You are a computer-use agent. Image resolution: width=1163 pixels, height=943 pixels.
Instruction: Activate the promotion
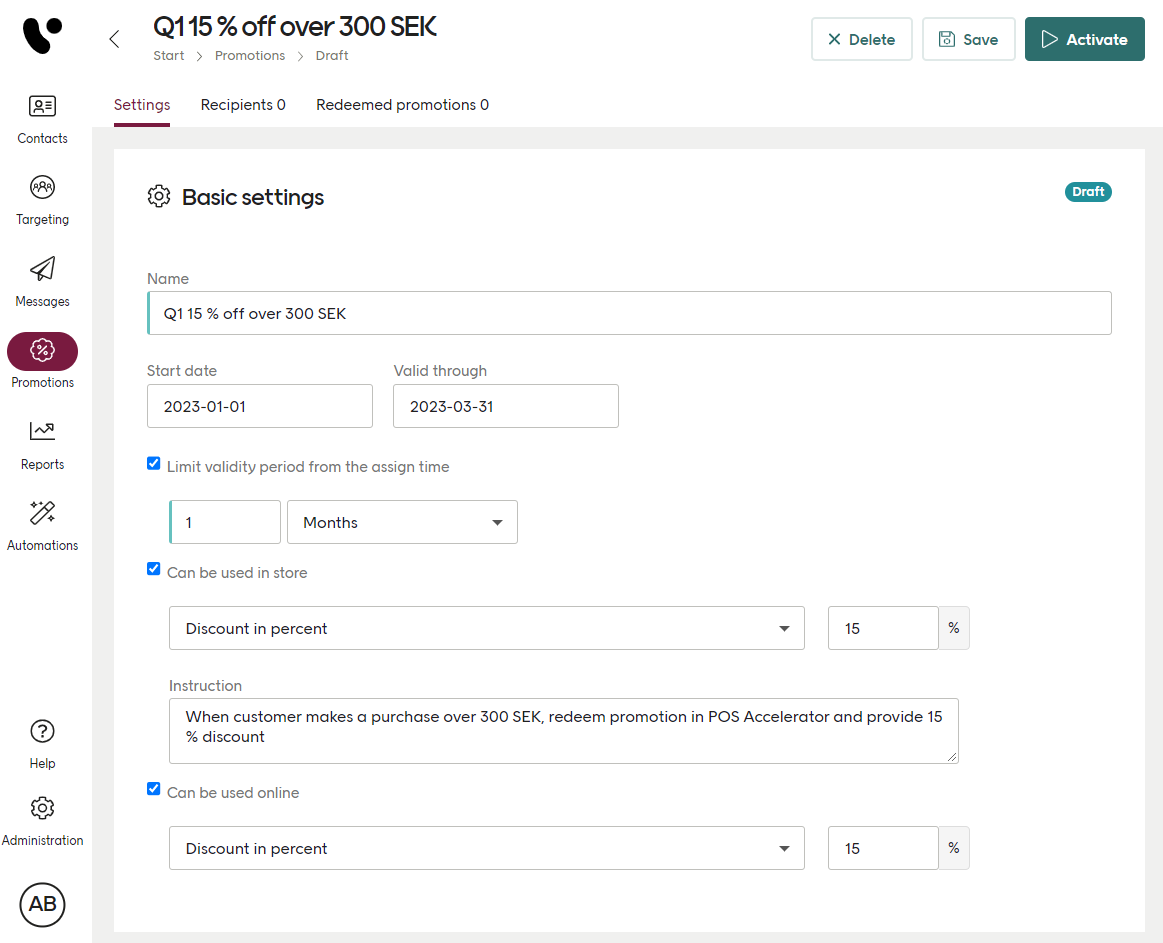(x=1084, y=38)
